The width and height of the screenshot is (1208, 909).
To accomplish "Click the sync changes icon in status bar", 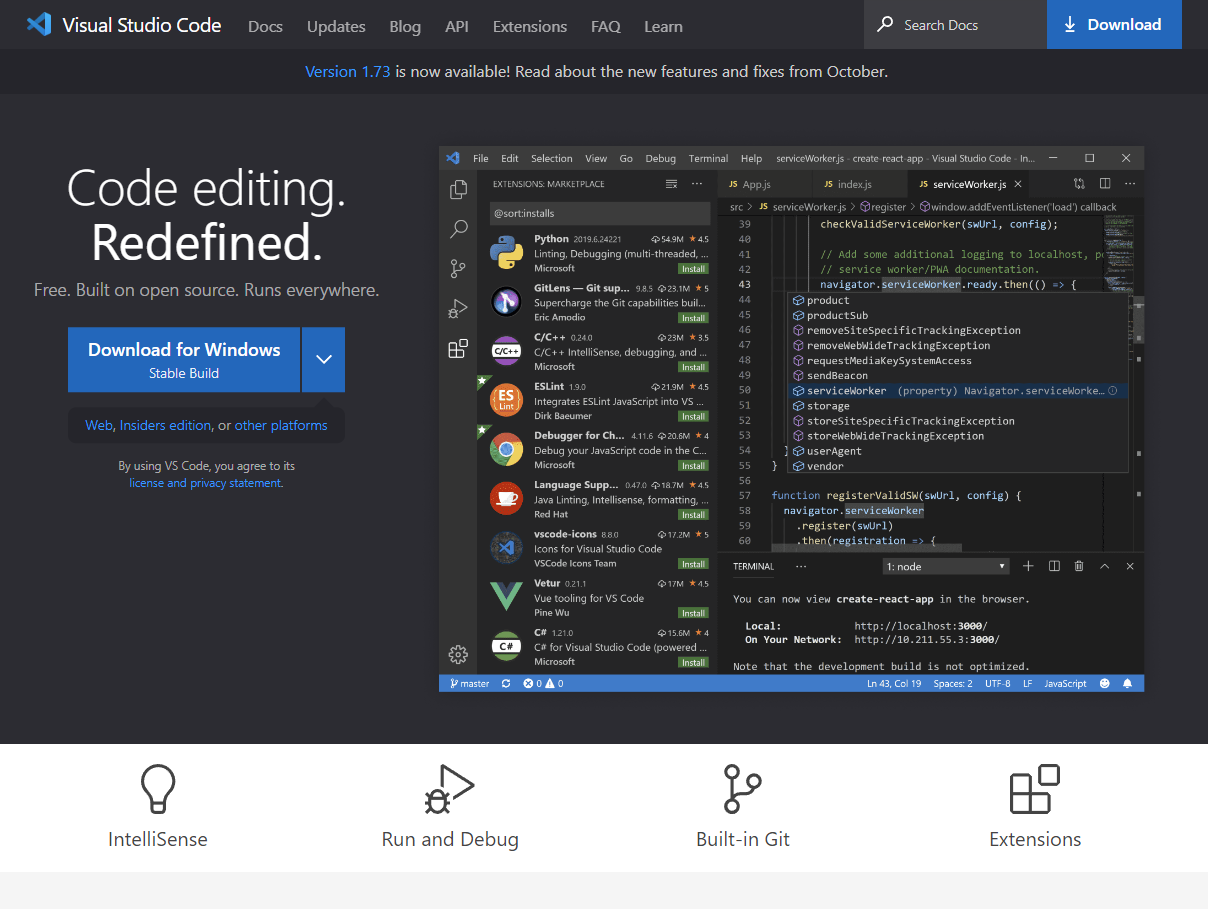I will pyautogui.click(x=506, y=684).
